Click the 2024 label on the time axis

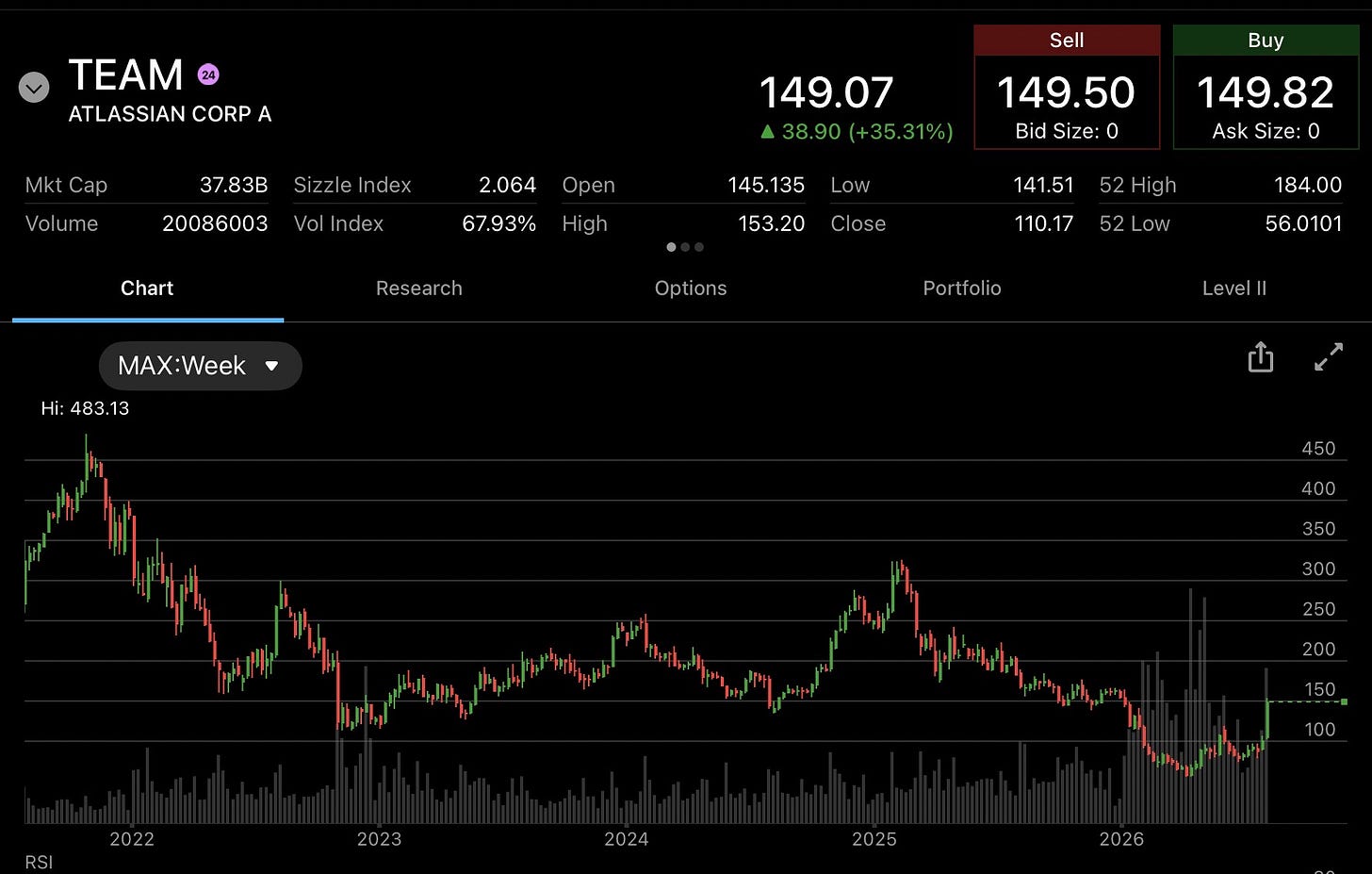click(626, 839)
